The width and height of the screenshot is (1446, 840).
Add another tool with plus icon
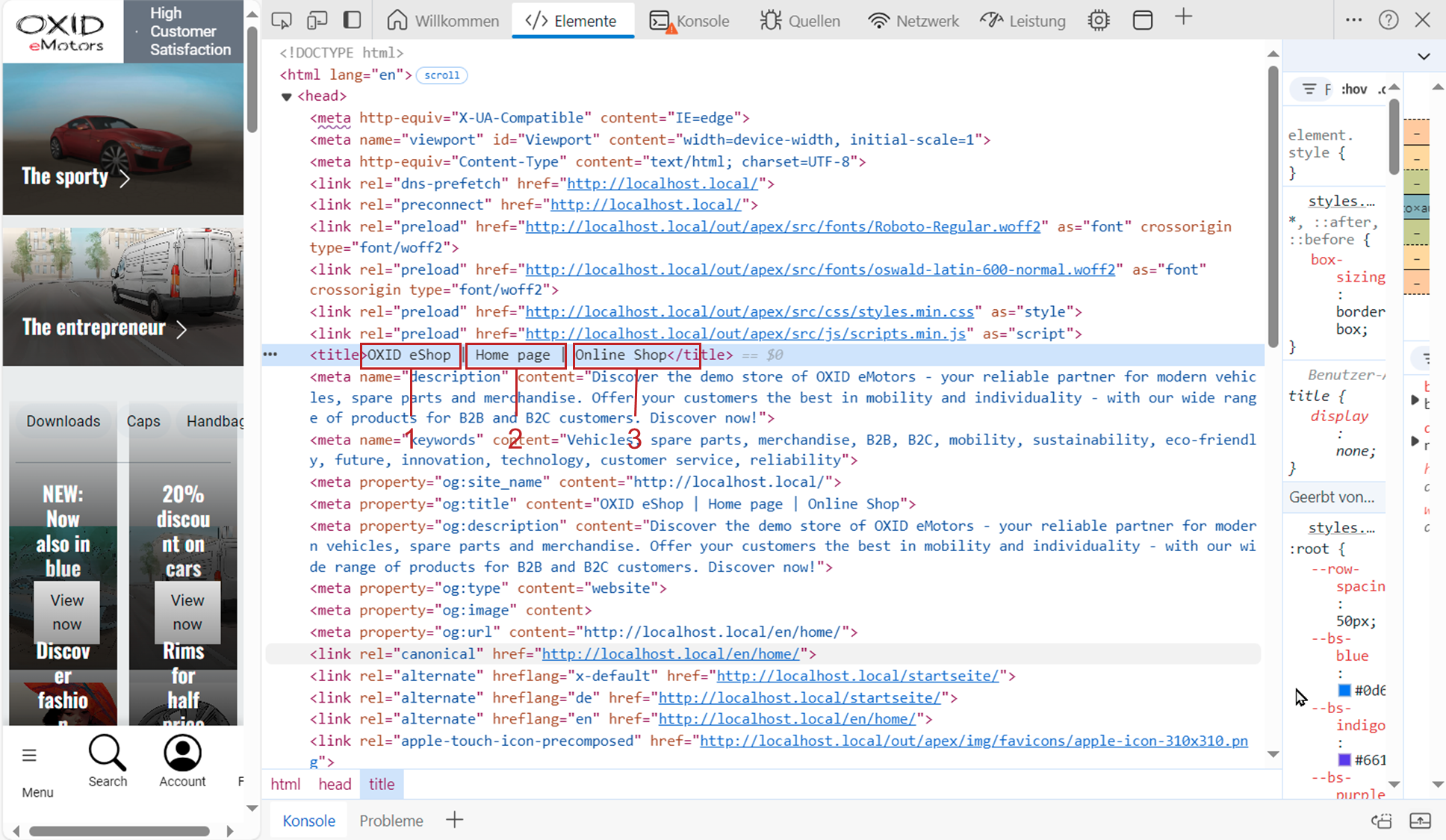tap(1183, 18)
